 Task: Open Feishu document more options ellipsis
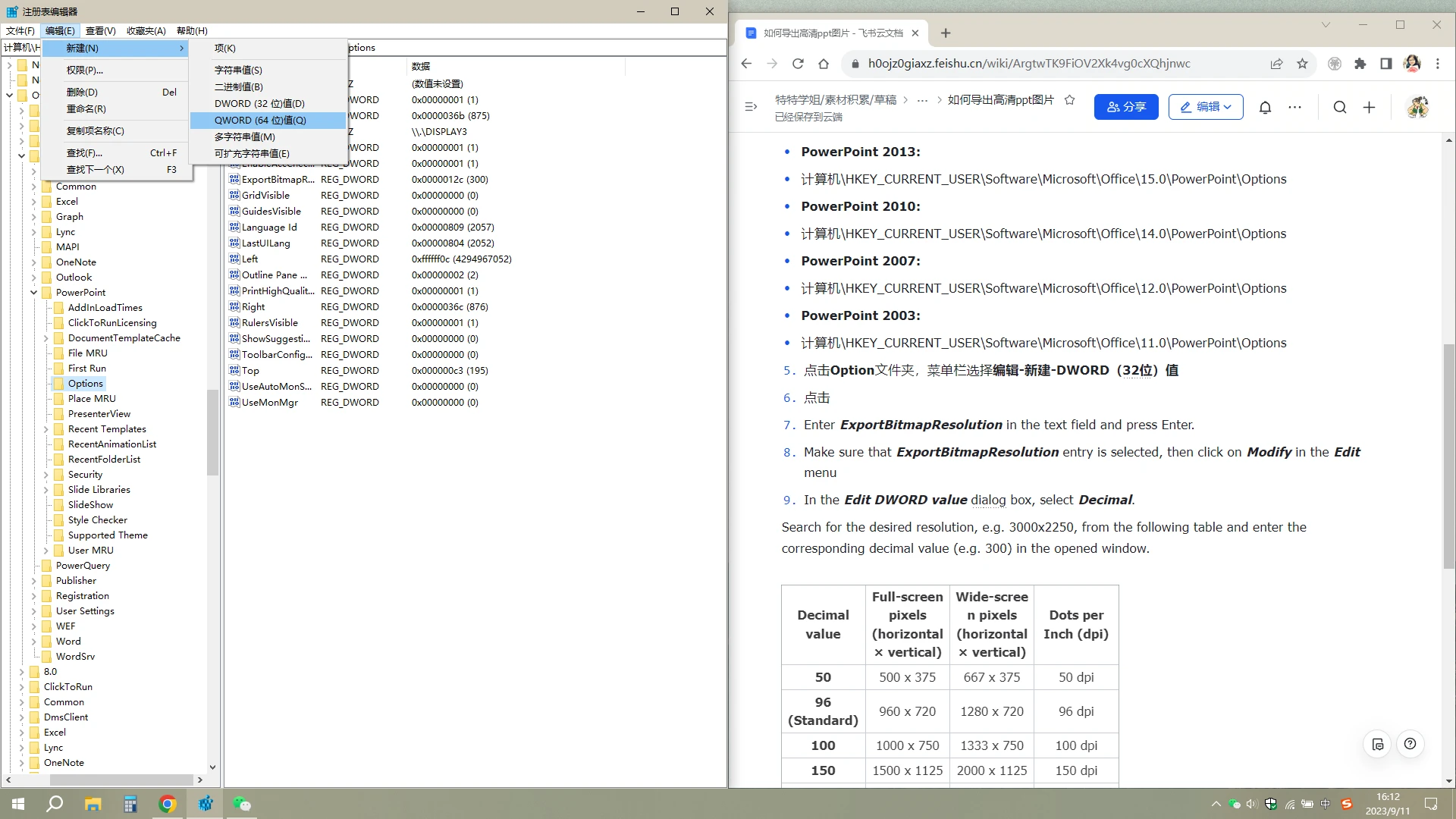[1294, 107]
